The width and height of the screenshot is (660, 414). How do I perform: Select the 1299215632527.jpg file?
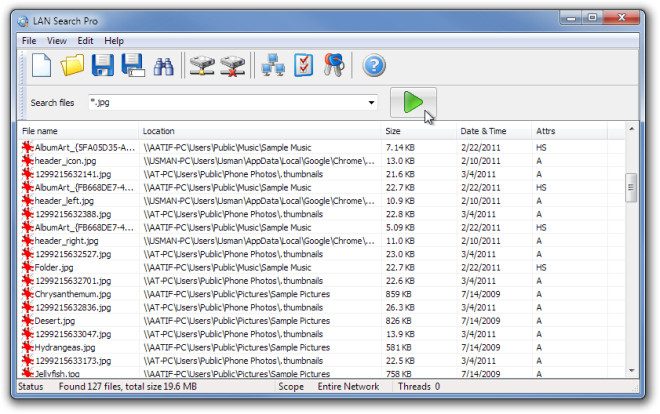pos(73,254)
